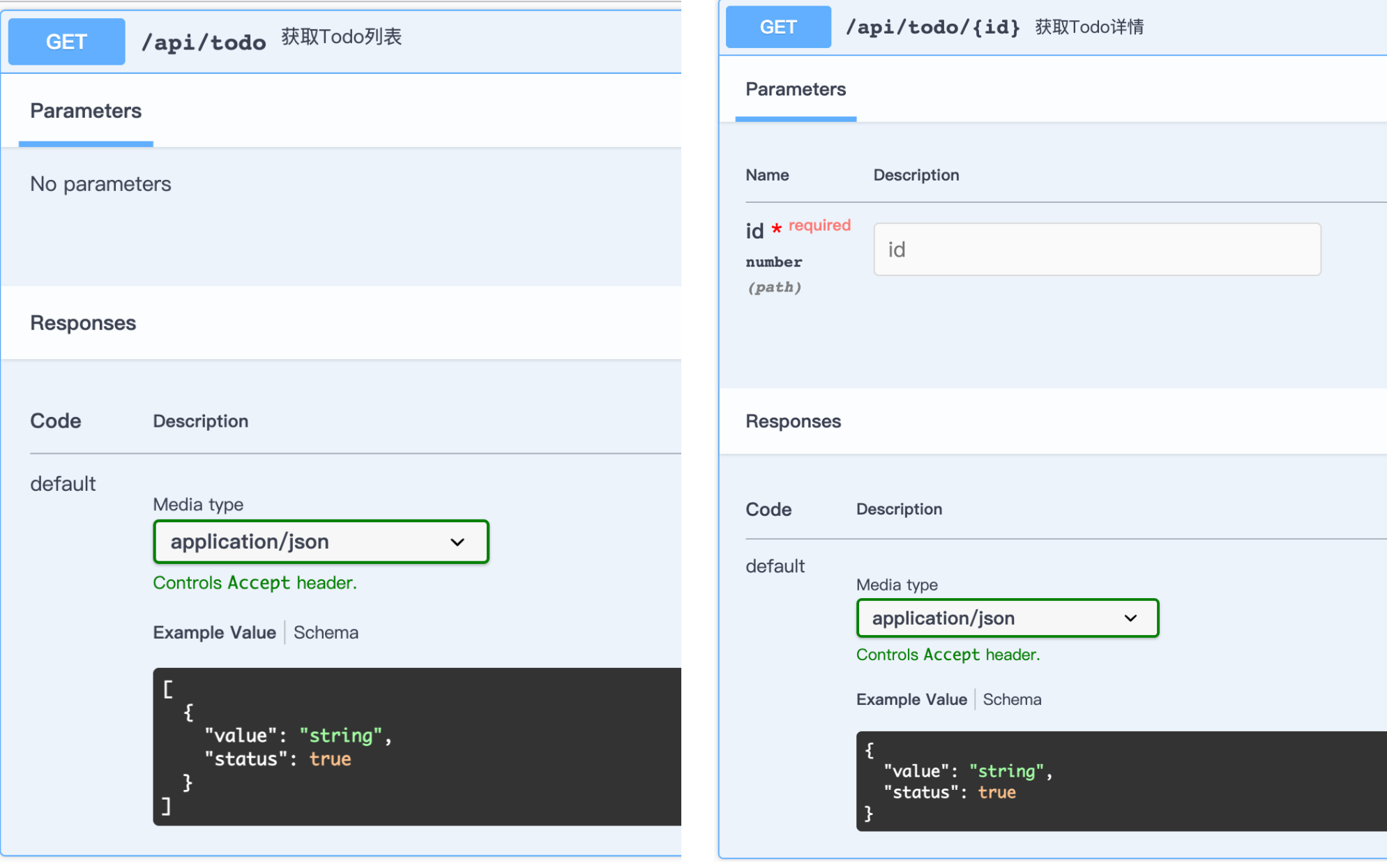Click 'default' response code in left panel
1387x868 pixels.
(63, 484)
